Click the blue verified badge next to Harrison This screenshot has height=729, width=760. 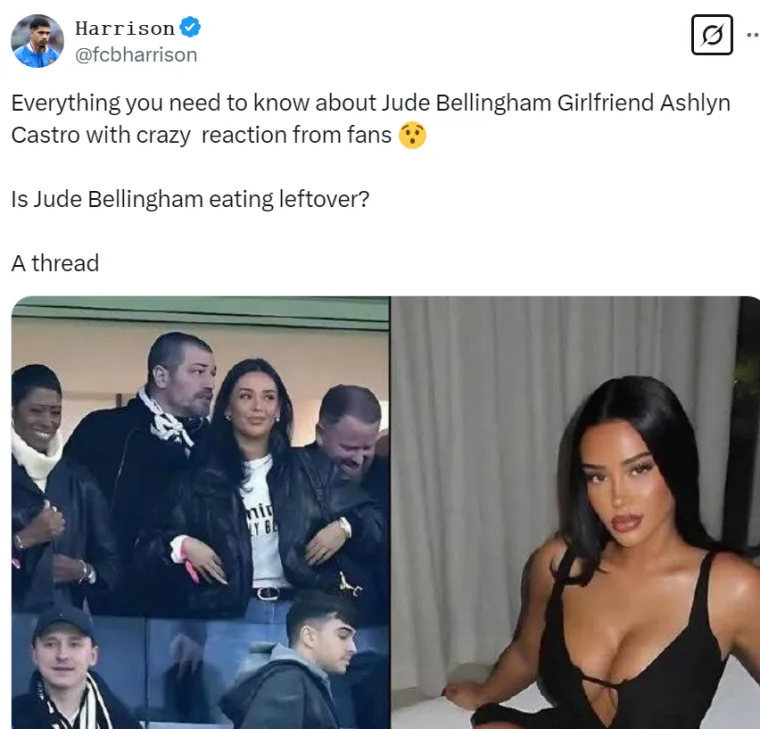coord(190,27)
